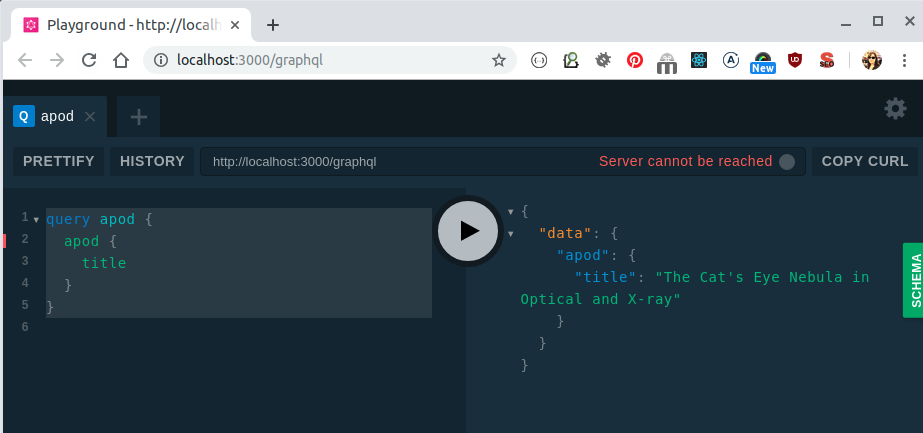Close the apod query tab
Viewport: 923px width, 433px height.
tap(90, 116)
